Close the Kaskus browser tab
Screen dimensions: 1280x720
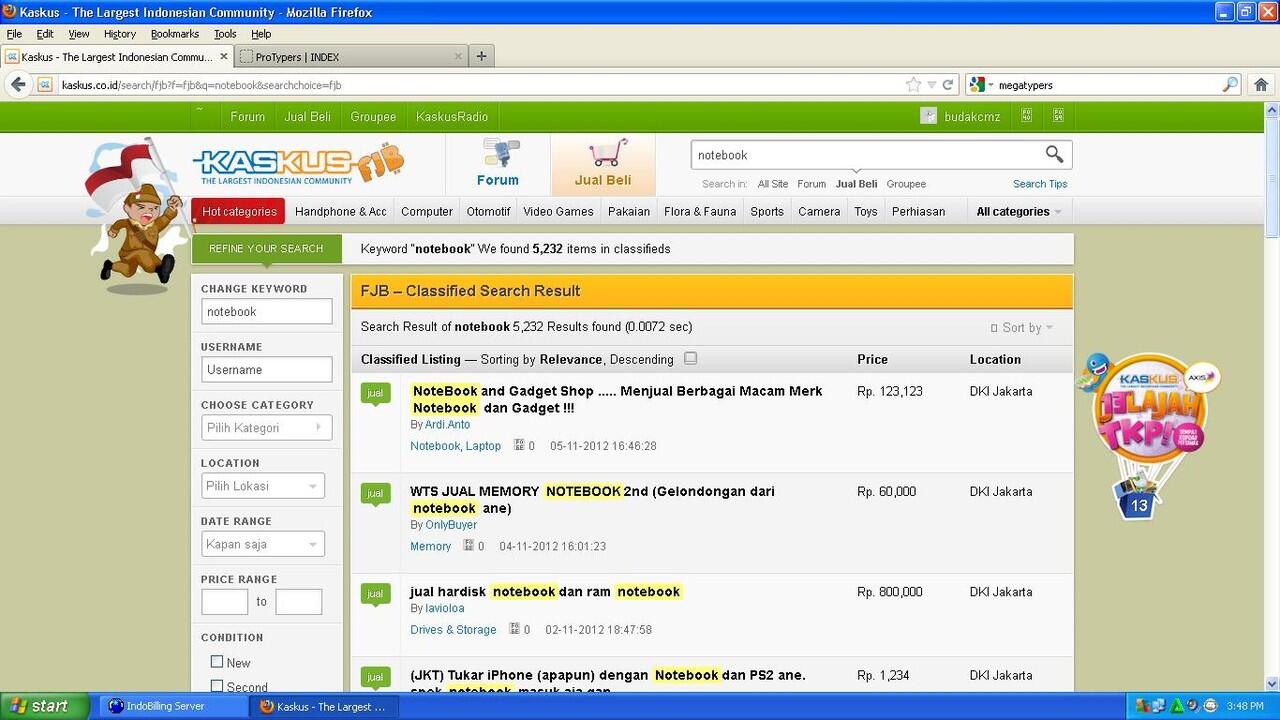224,57
